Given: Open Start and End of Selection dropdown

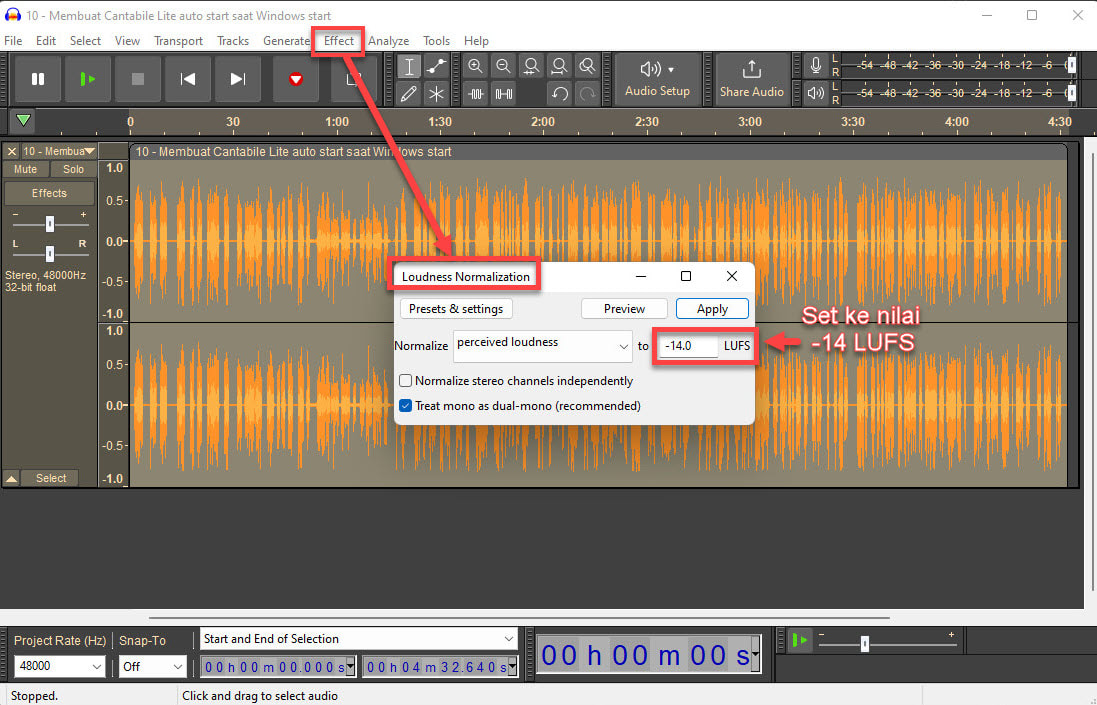Looking at the screenshot, I should click(x=359, y=639).
